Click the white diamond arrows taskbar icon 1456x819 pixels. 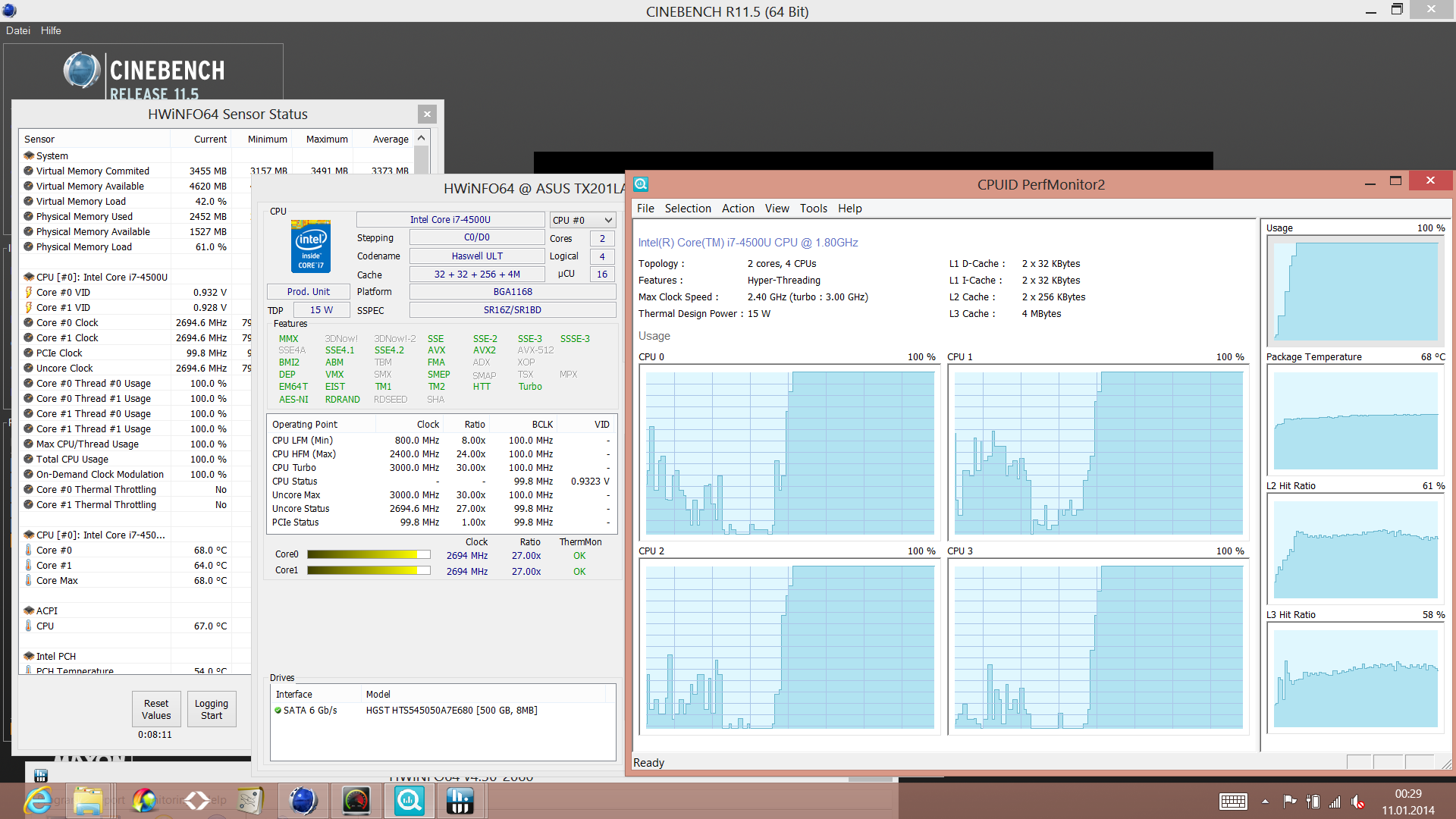tap(196, 801)
